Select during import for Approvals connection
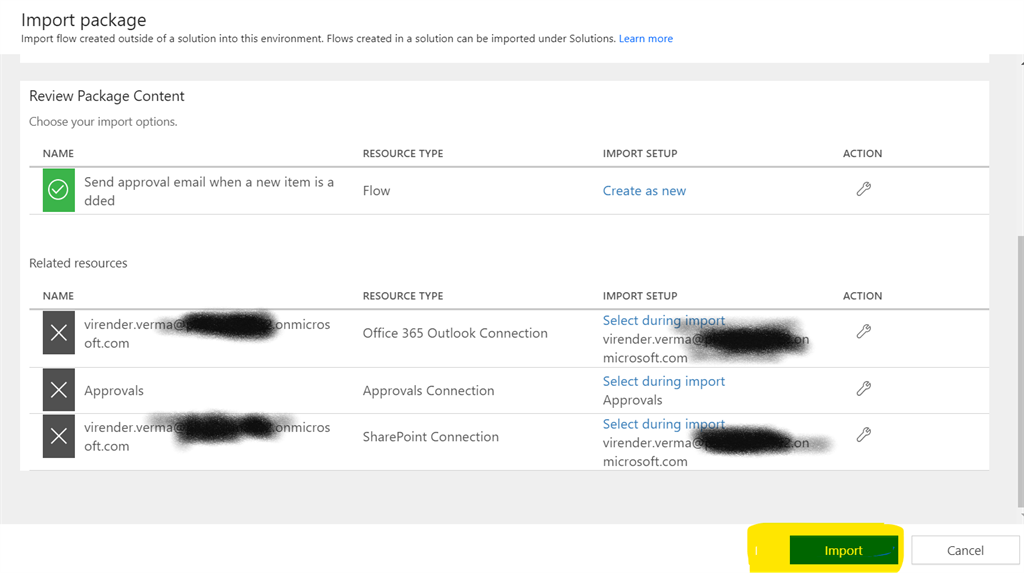 tap(663, 381)
